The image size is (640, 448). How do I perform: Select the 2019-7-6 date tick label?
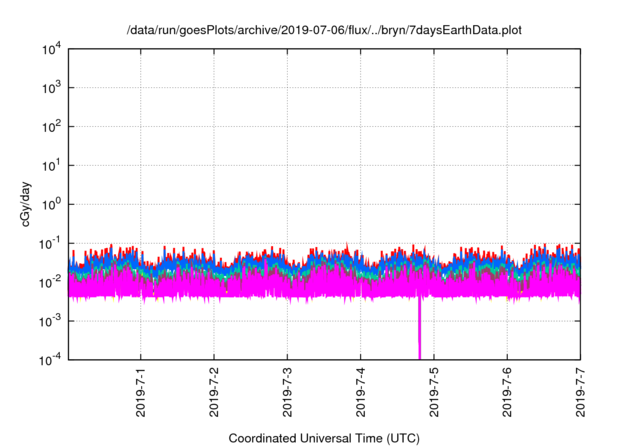click(507, 392)
